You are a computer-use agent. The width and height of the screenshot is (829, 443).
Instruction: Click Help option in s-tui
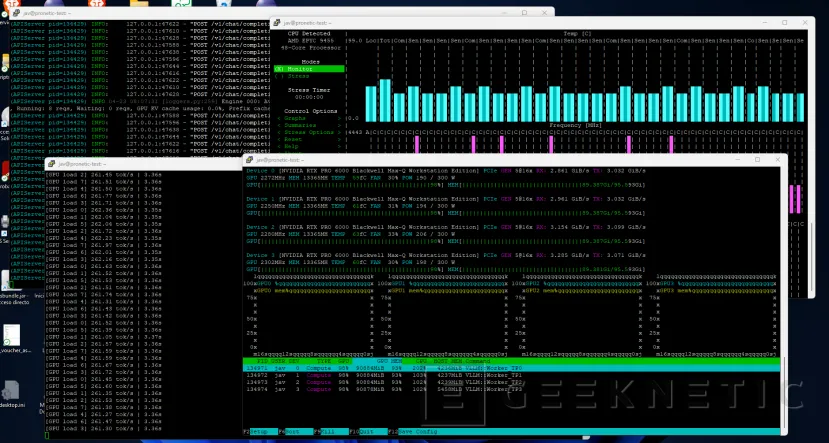(x=309, y=146)
